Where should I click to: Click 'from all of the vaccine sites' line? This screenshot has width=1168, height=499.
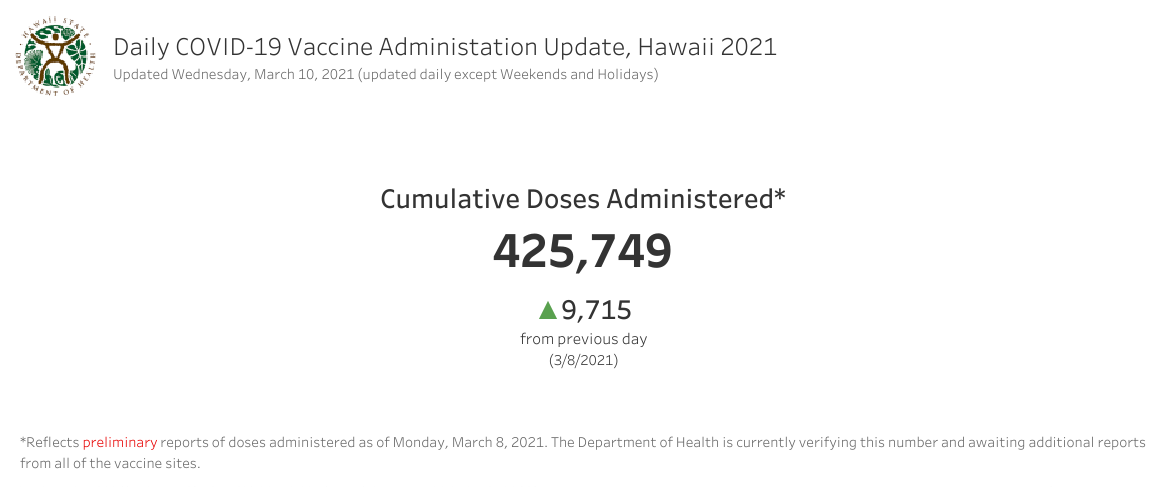click(x=110, y=463)
